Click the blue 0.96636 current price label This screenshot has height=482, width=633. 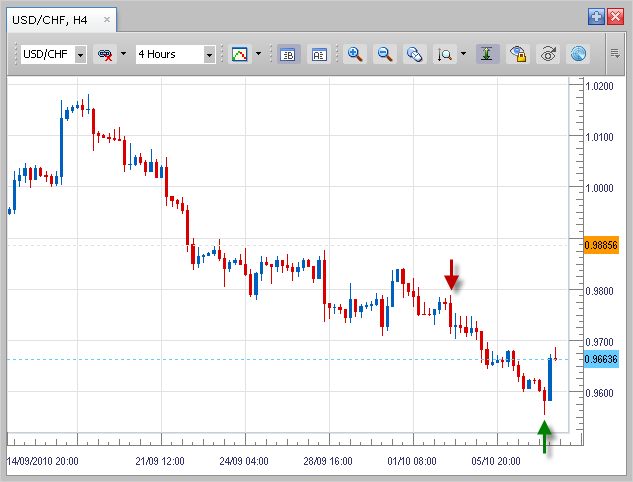point(601,359)
